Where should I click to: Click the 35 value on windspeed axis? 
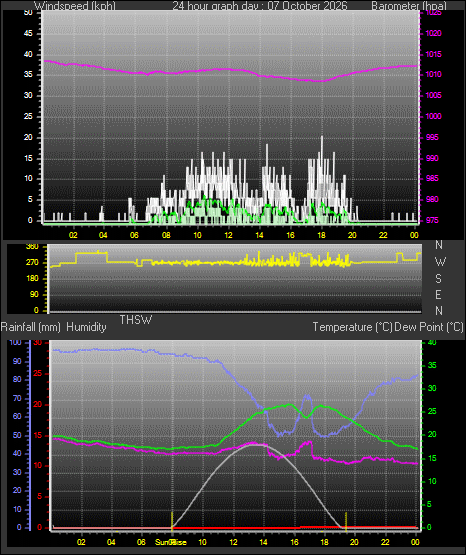click(x=28, y=74)
